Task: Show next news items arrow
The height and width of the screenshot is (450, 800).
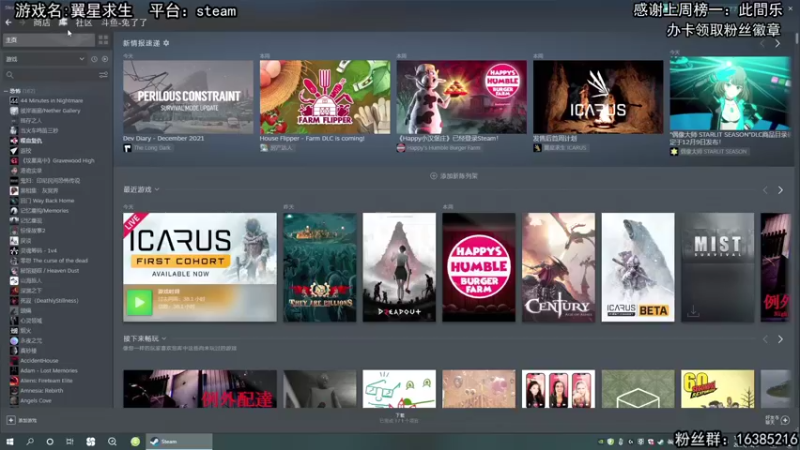Action: click(x=778, y=44)
